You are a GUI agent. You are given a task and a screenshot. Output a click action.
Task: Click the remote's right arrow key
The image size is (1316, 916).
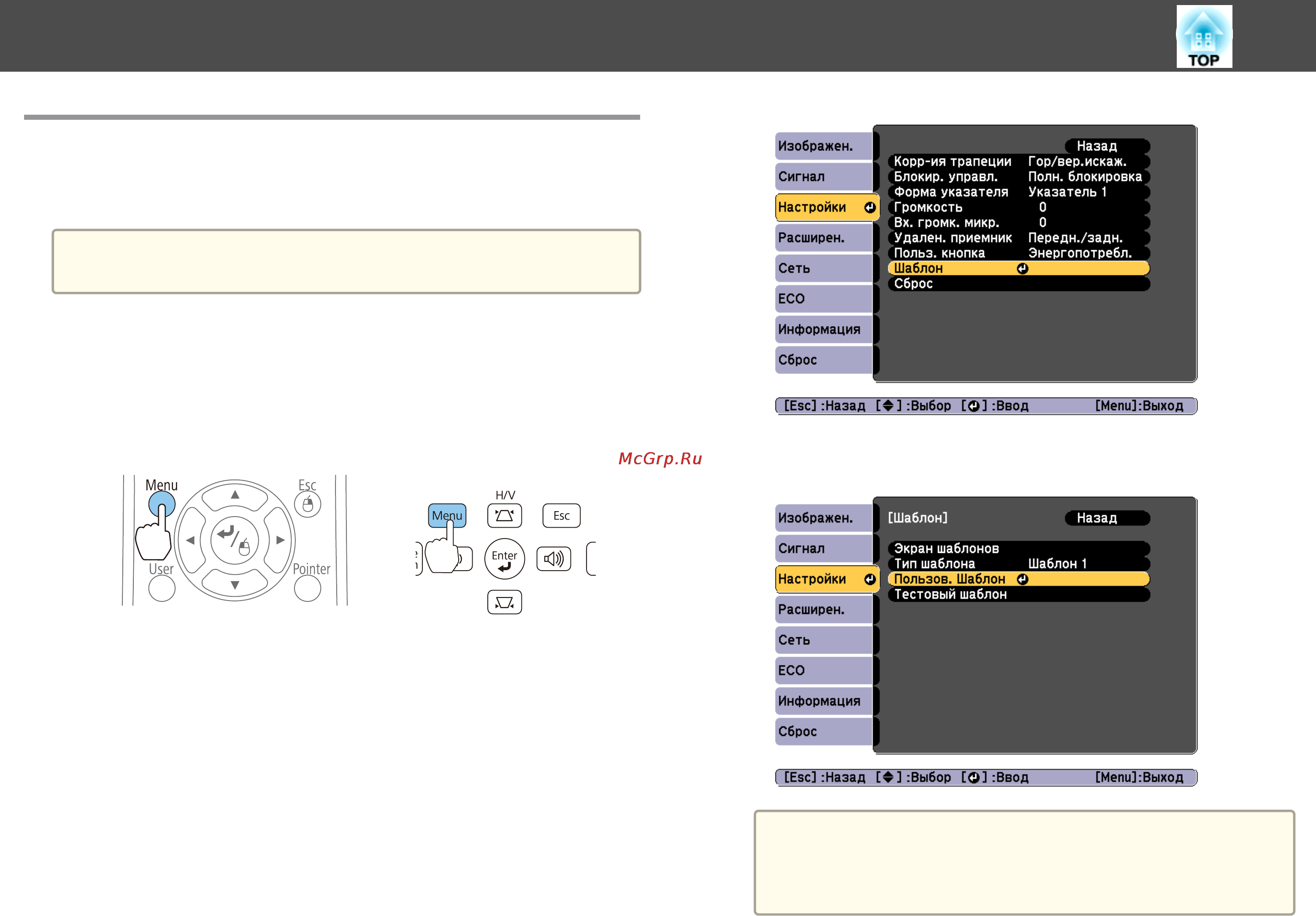point(280,540)
